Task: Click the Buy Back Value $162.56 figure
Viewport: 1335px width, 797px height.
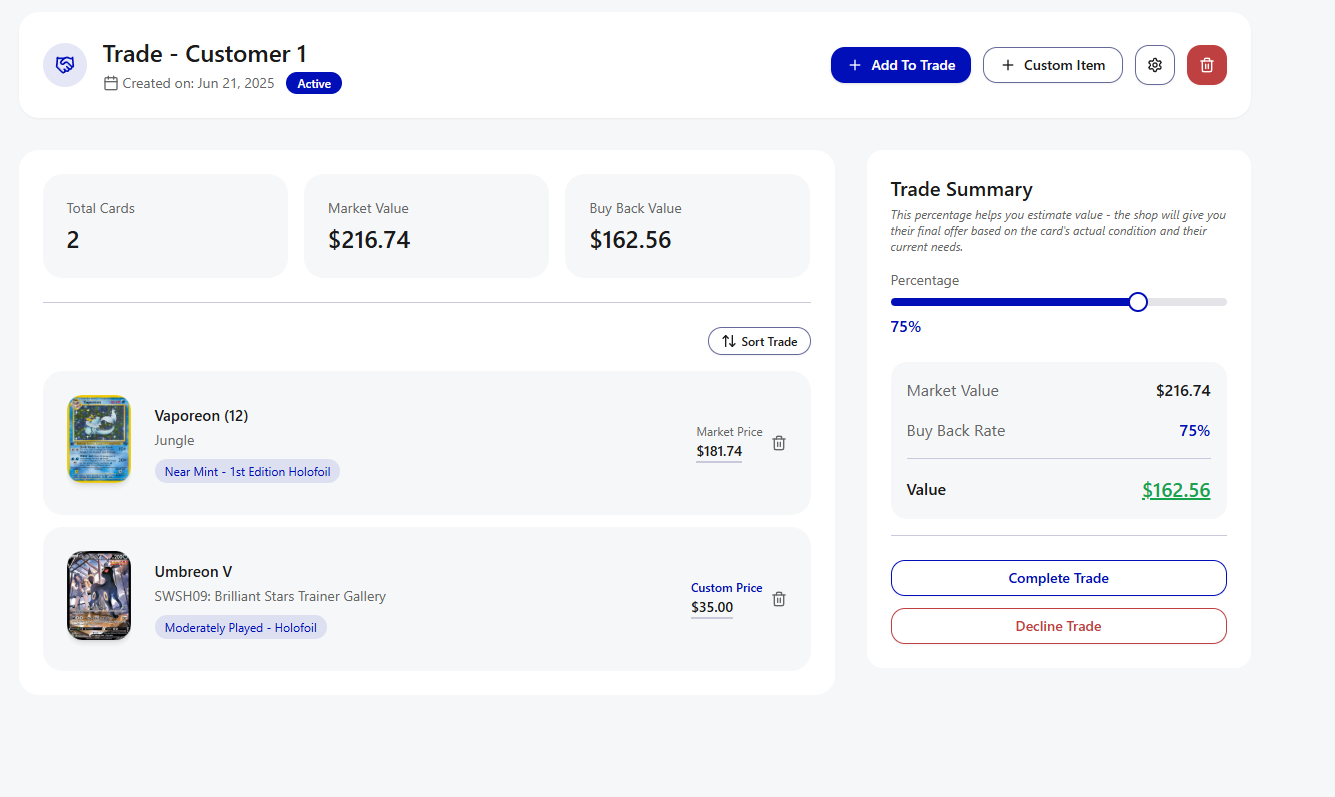Action: [x=630, y=240]
